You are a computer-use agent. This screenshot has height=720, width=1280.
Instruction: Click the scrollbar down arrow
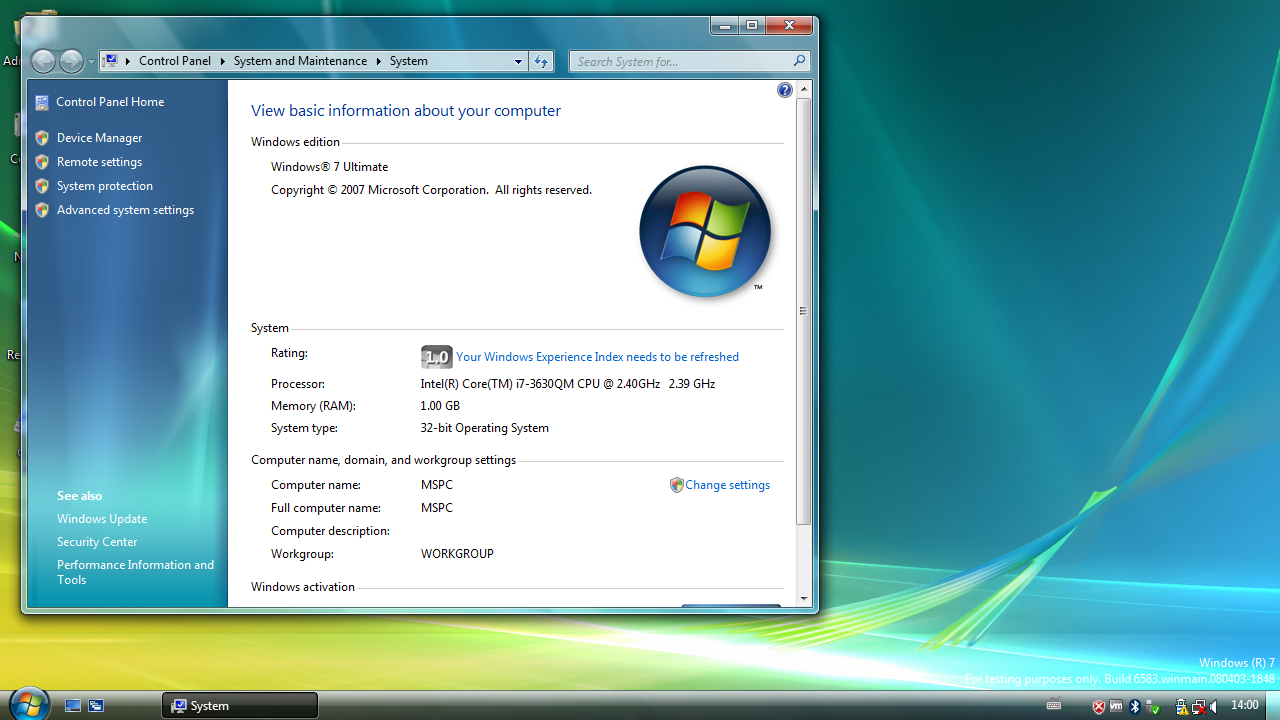pos(804,599)
